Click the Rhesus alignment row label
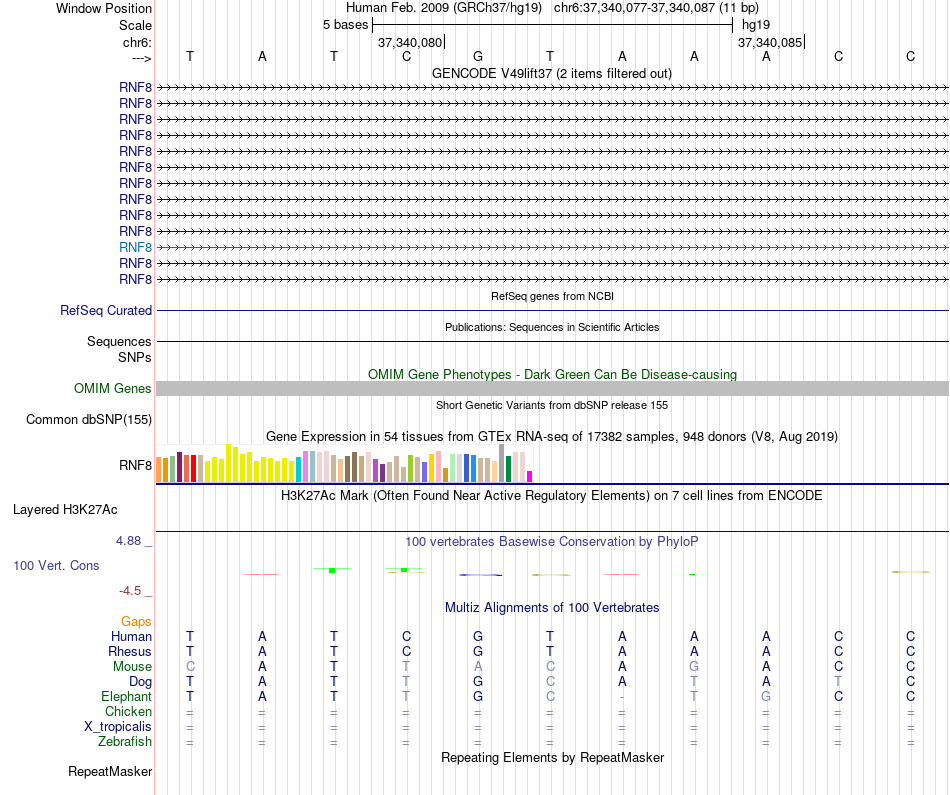 pos(130,651)
